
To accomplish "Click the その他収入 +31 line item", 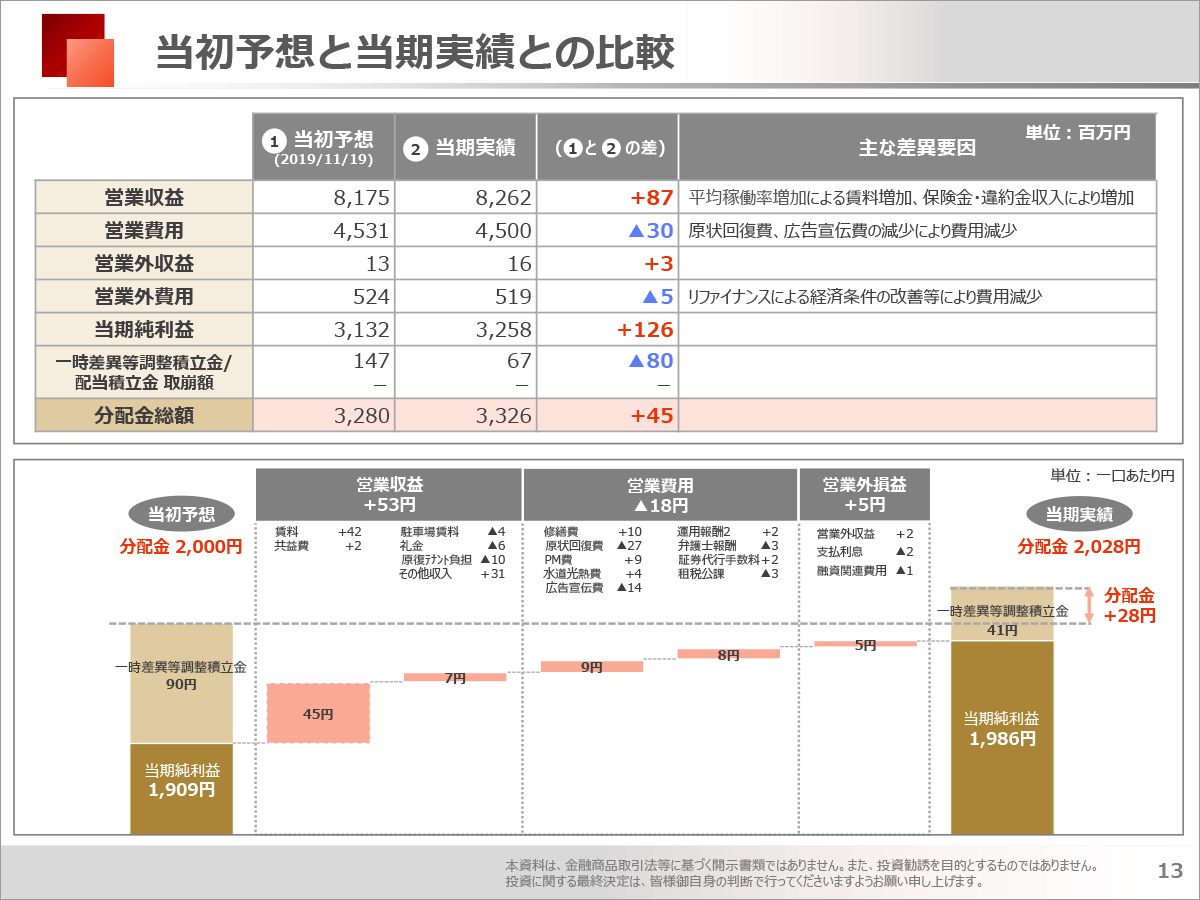I will pyautogui.click(x=453, y=574).
